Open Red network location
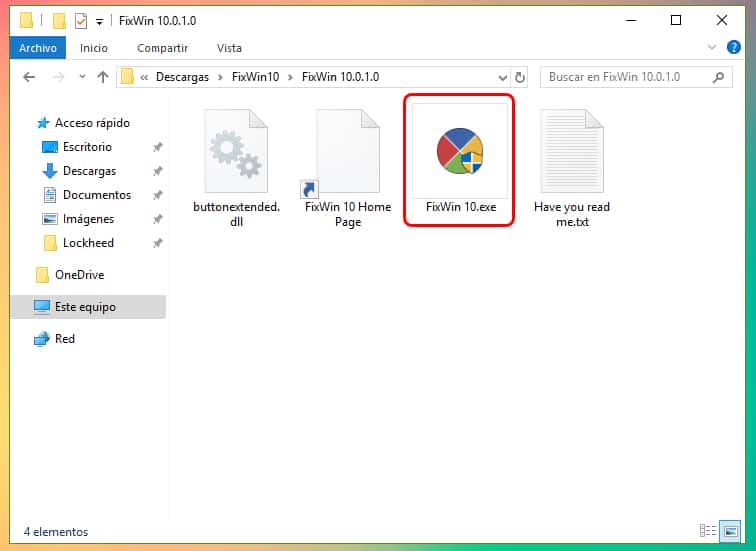756x551 pixels. [54, 339]
